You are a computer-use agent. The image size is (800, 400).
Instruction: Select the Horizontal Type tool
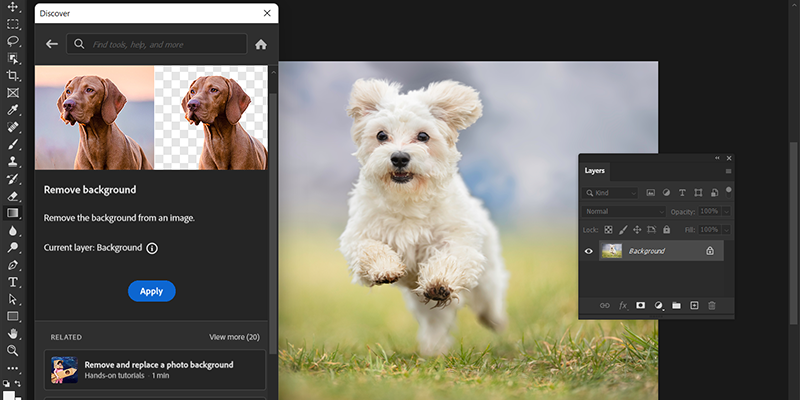point(13,282)
